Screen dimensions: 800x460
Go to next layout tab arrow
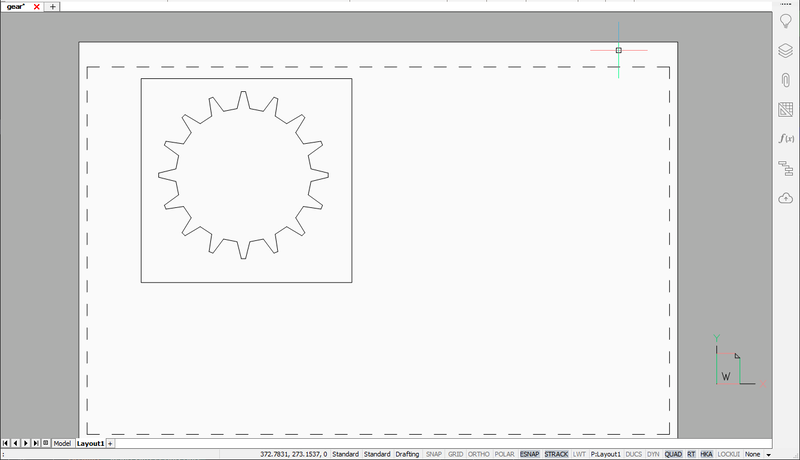(x=26, y=443)
